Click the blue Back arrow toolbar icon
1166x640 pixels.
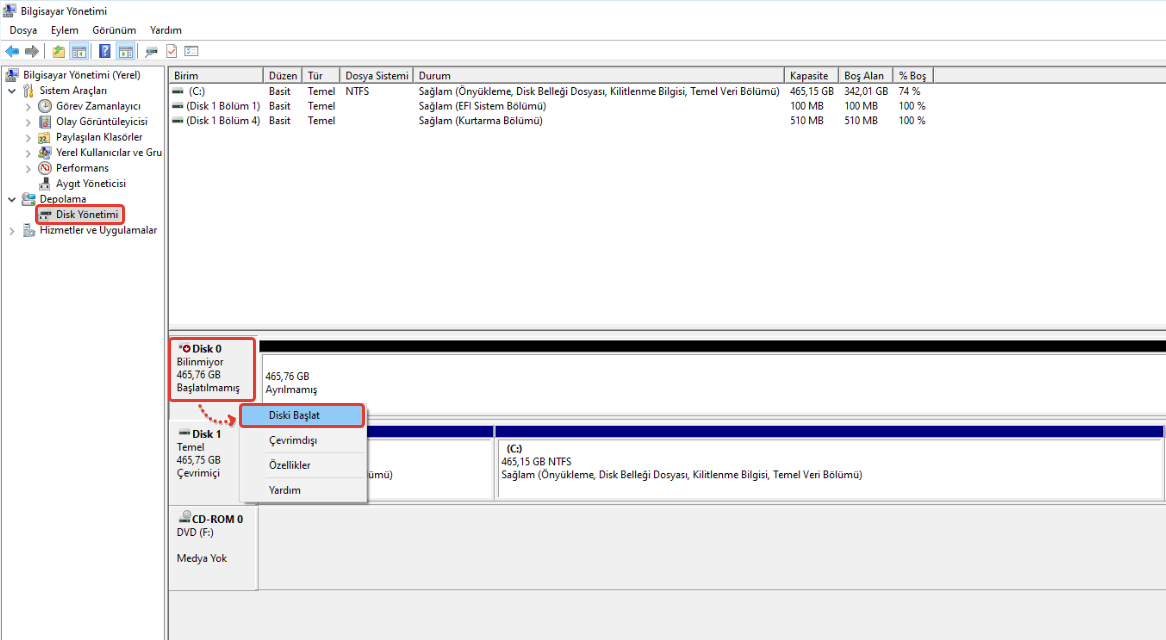12,51
